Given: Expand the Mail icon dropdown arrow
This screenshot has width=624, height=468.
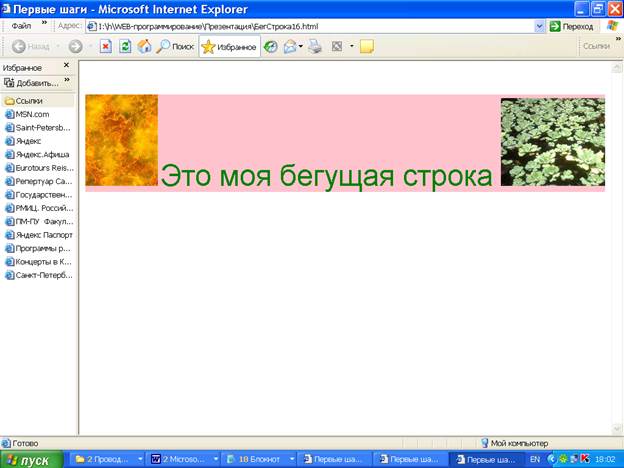Looking at the screenshot, I should pyautogui.click(x=301, y=47).
